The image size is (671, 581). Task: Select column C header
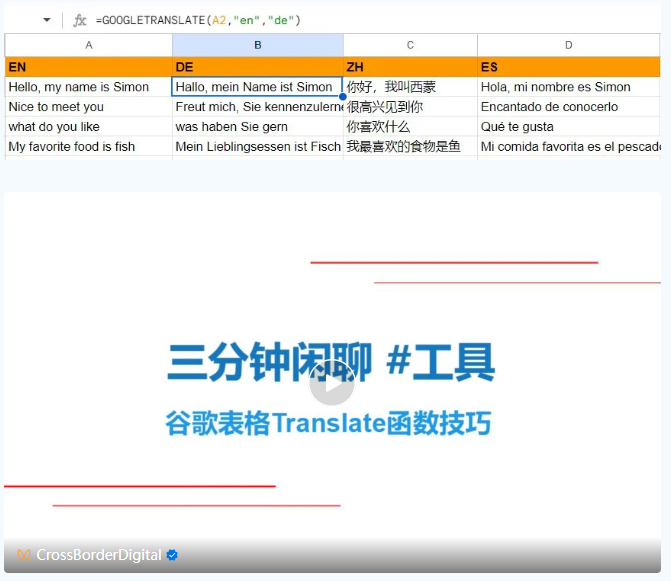point(410,45)
